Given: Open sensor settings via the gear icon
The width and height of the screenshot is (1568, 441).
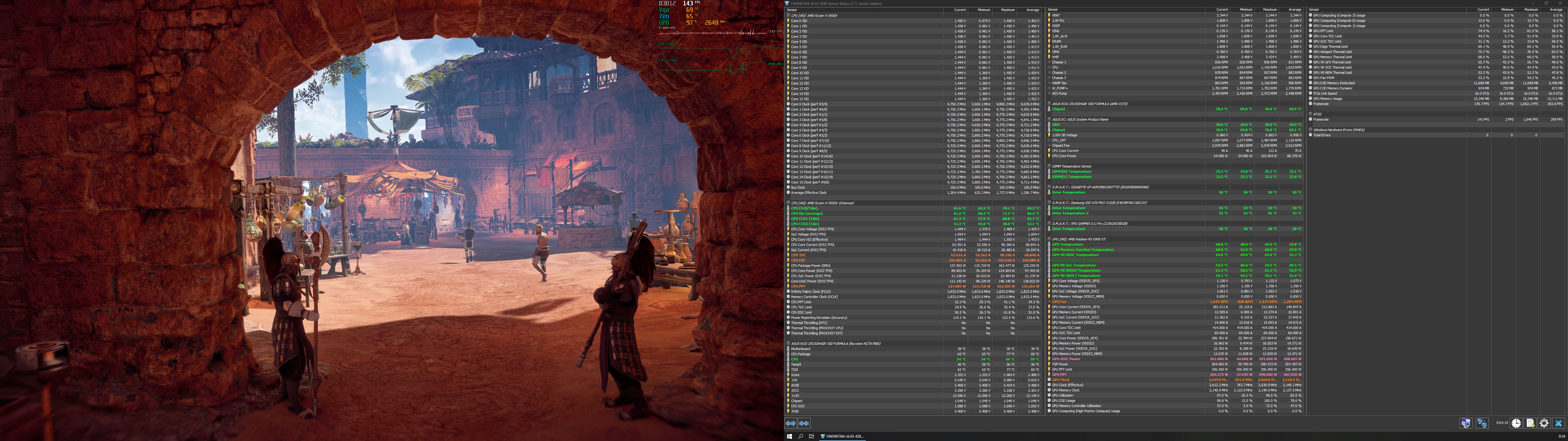Looking at the screenshot, I should [x=1544, y=423].
